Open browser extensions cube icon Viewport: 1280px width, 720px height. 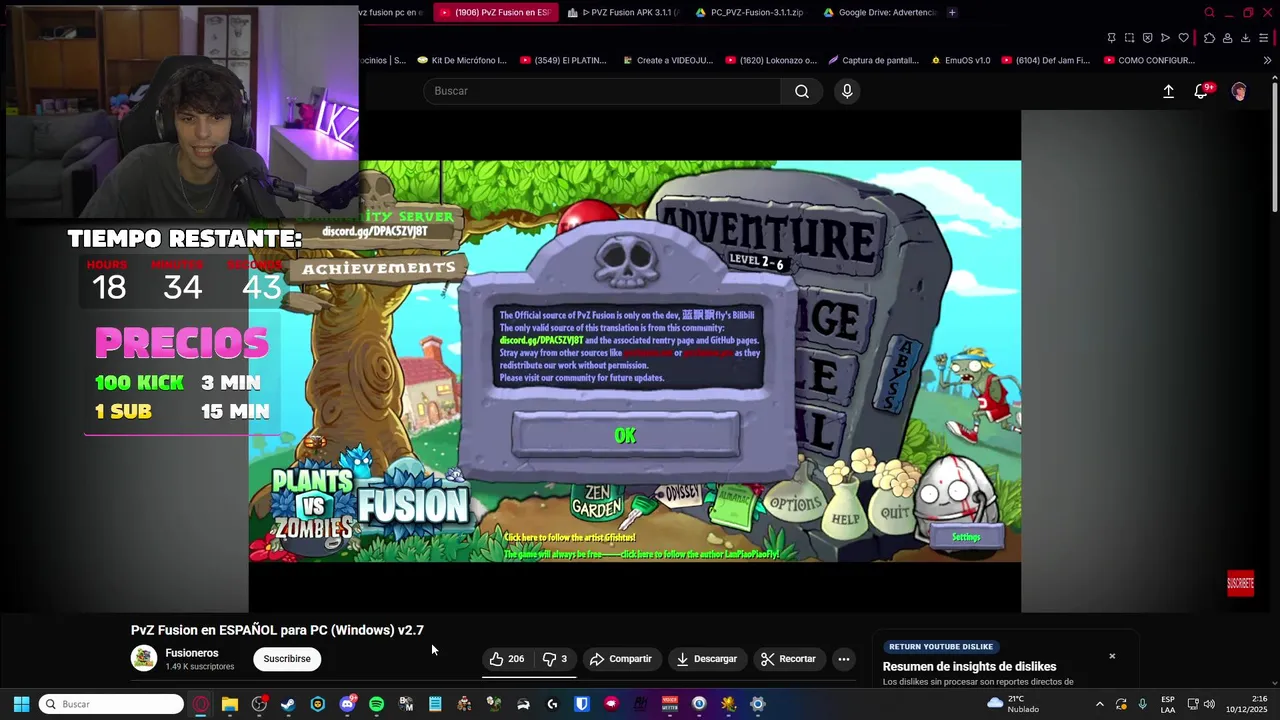pyautogui.click(x=1209, y=38)
